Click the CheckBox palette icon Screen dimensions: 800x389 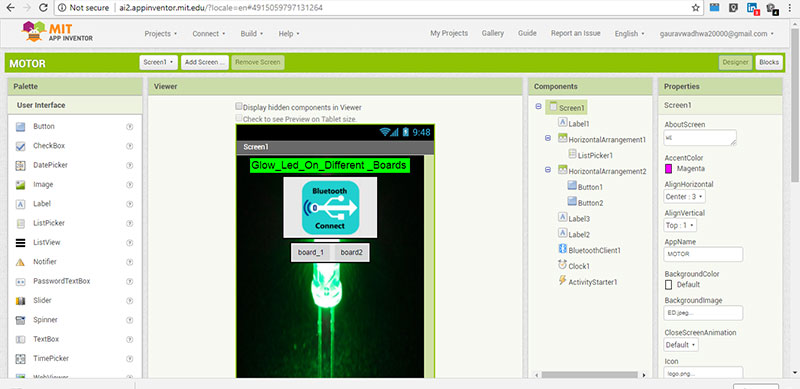point(20,146)
